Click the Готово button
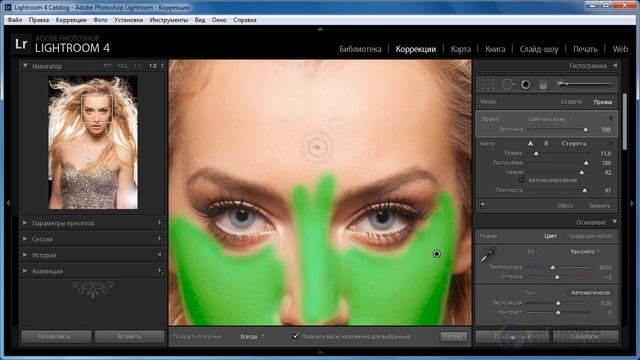The height and width of the screenshot is (360, 640). point(453,336)
